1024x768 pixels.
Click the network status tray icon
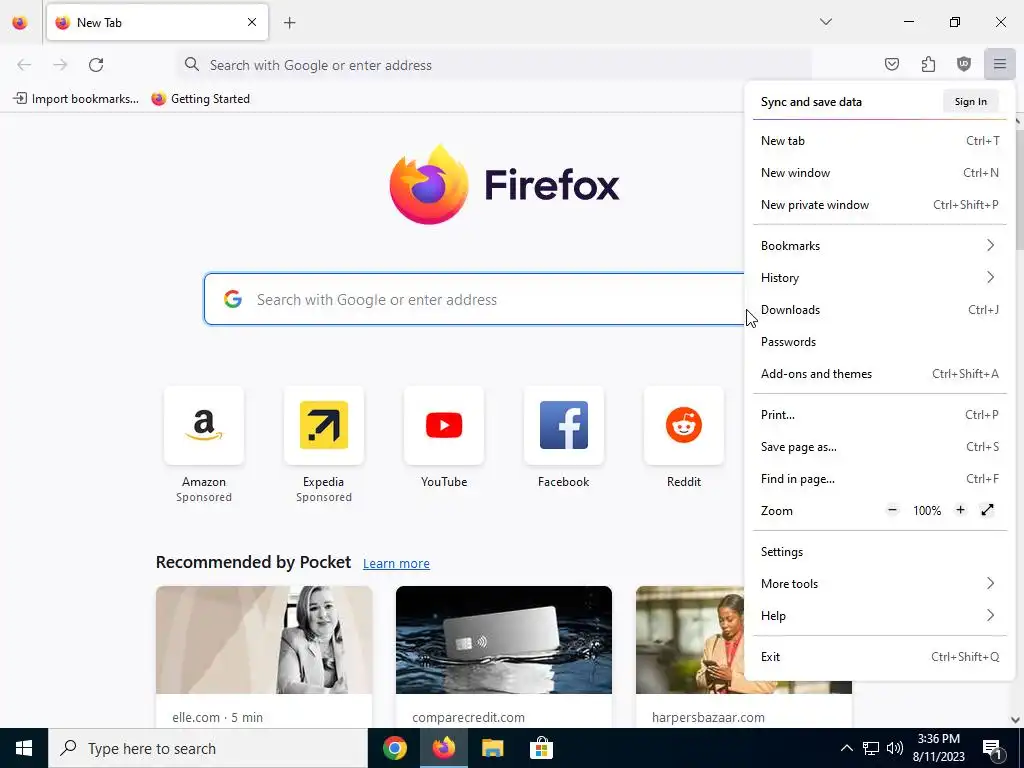click(x=871, y=748)
